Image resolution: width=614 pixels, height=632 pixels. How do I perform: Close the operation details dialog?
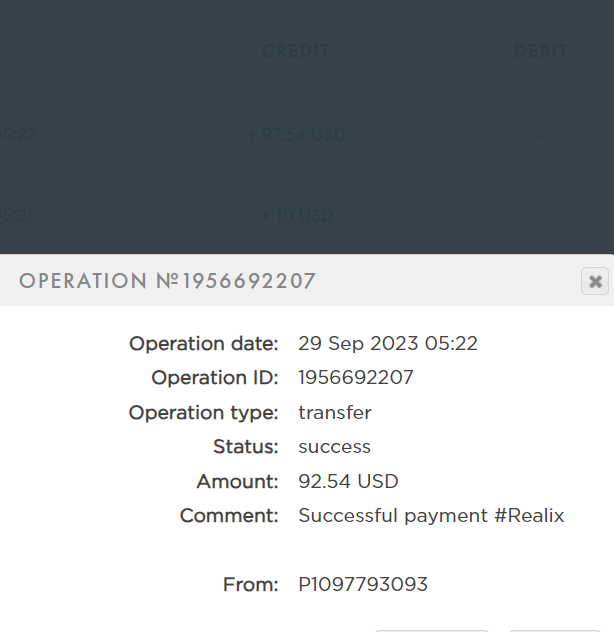[x=595, y=281]
